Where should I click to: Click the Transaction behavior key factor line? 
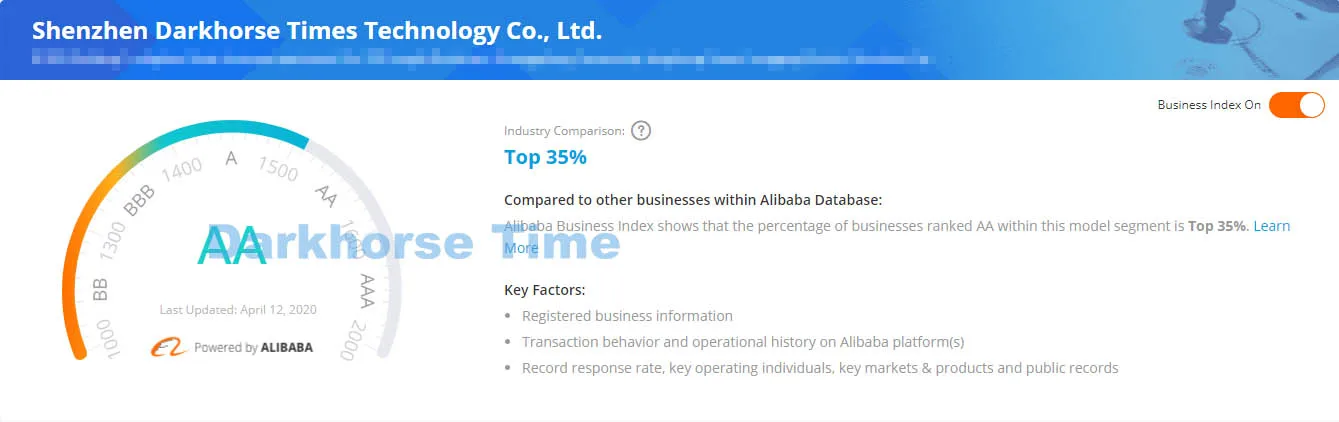click(x=743, y=342)
